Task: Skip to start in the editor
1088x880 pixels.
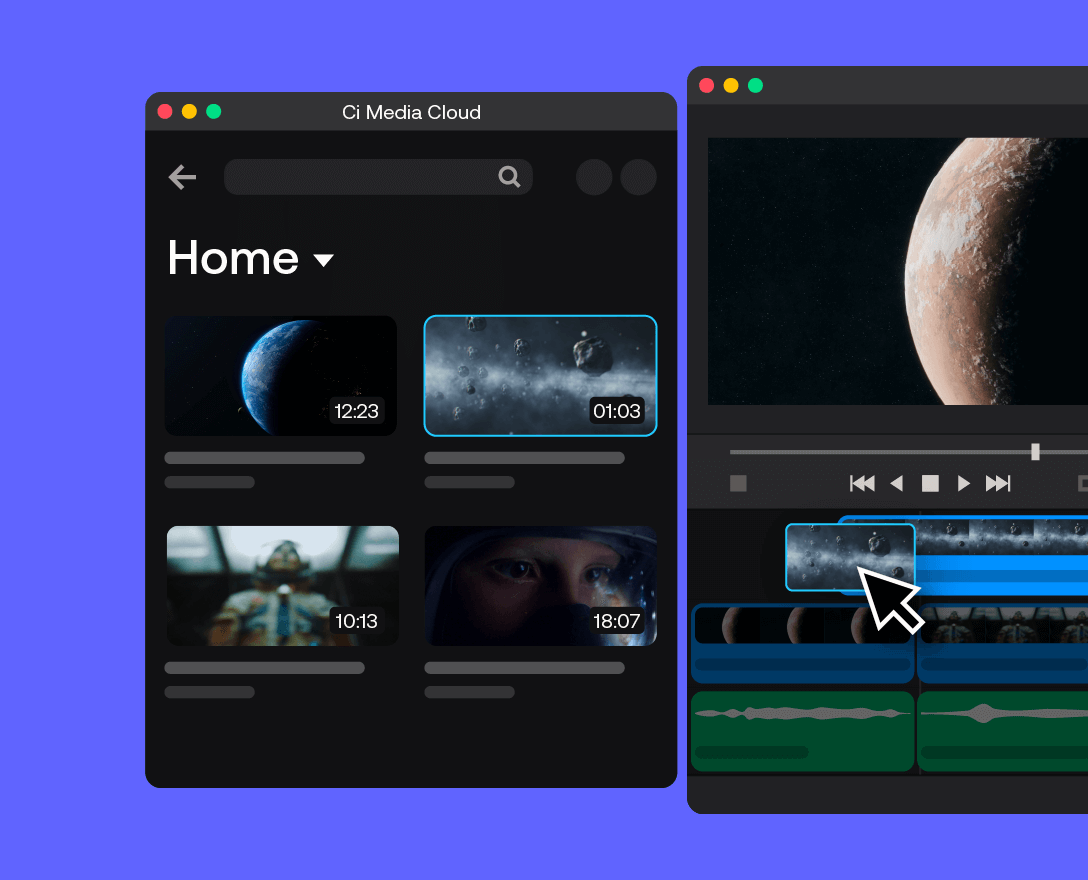Action: tap(862, 483)
